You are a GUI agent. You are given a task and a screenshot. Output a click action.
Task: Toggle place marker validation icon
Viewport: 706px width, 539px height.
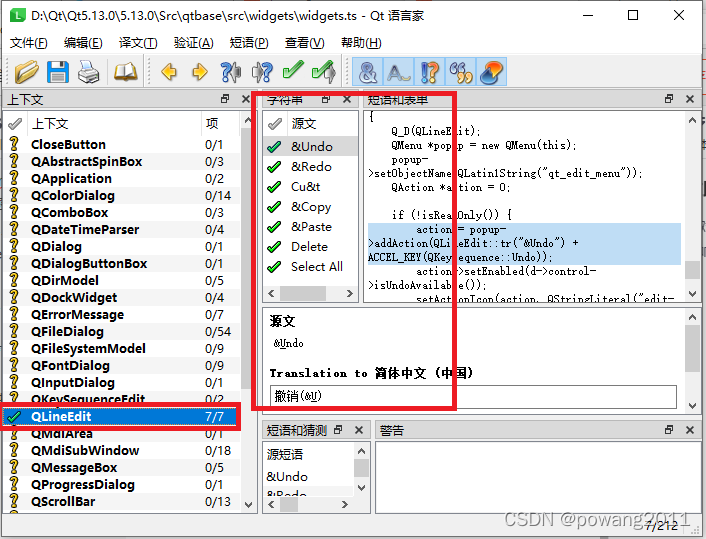coord(491,72)
